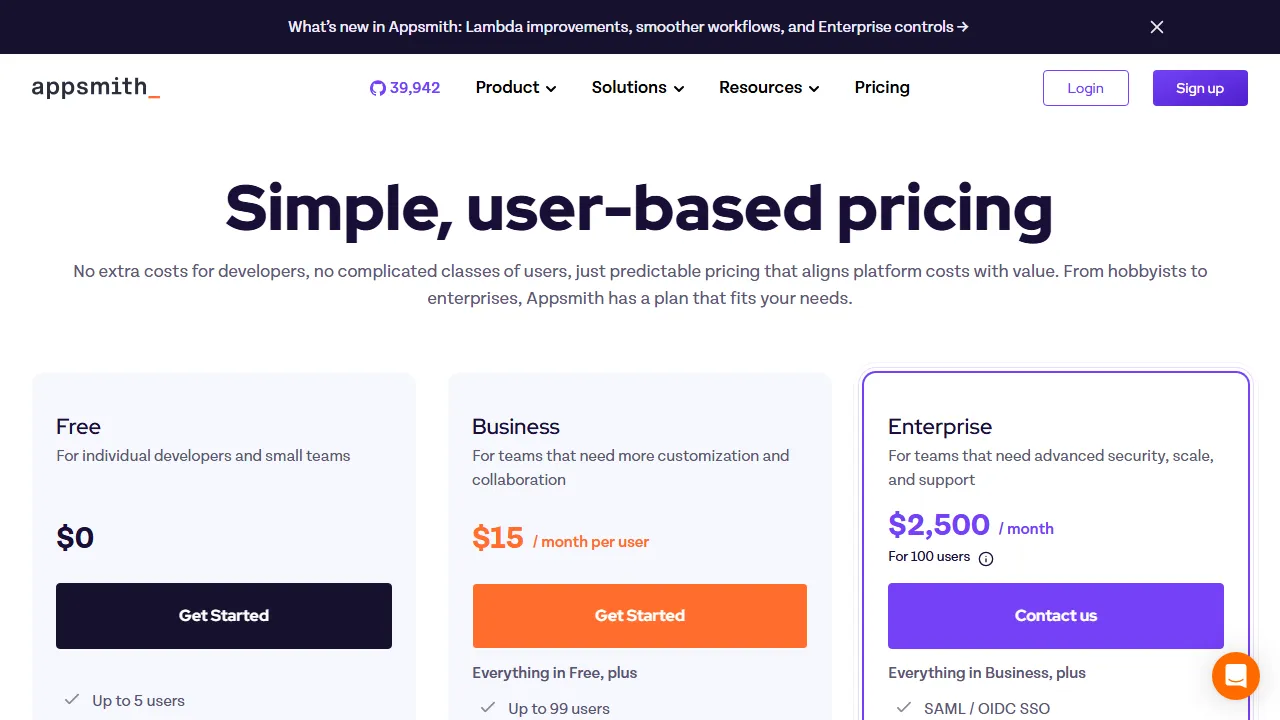The image size is (1280, 720).
Task: Expand the Product menu
Action: (x=516, y=88)
